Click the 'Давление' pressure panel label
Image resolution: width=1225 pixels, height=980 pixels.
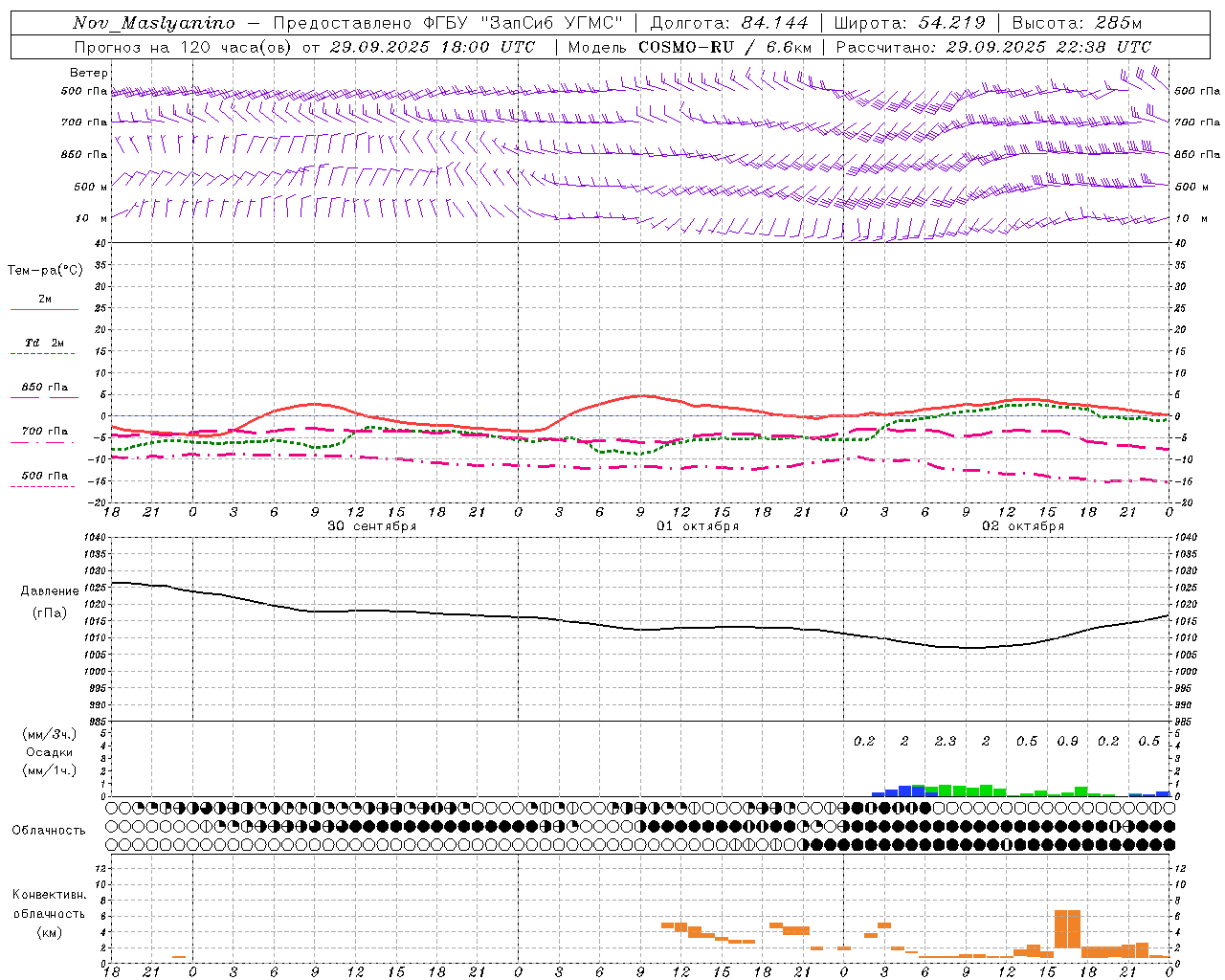tap(50, 591)
